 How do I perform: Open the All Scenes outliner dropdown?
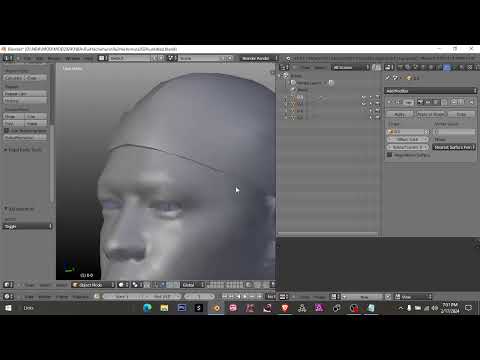351,67
